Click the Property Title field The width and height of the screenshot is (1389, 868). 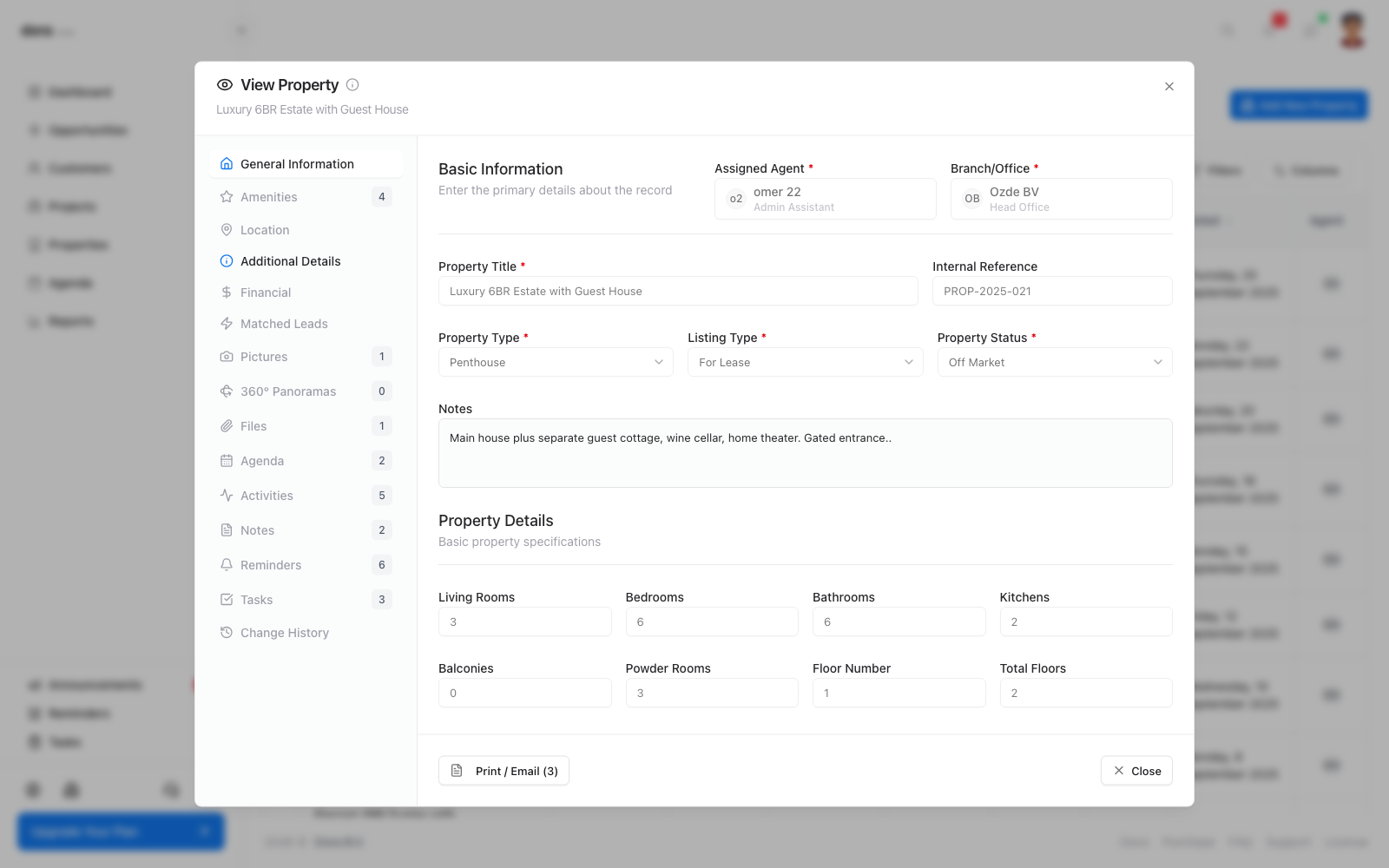[x=678, y=291]
